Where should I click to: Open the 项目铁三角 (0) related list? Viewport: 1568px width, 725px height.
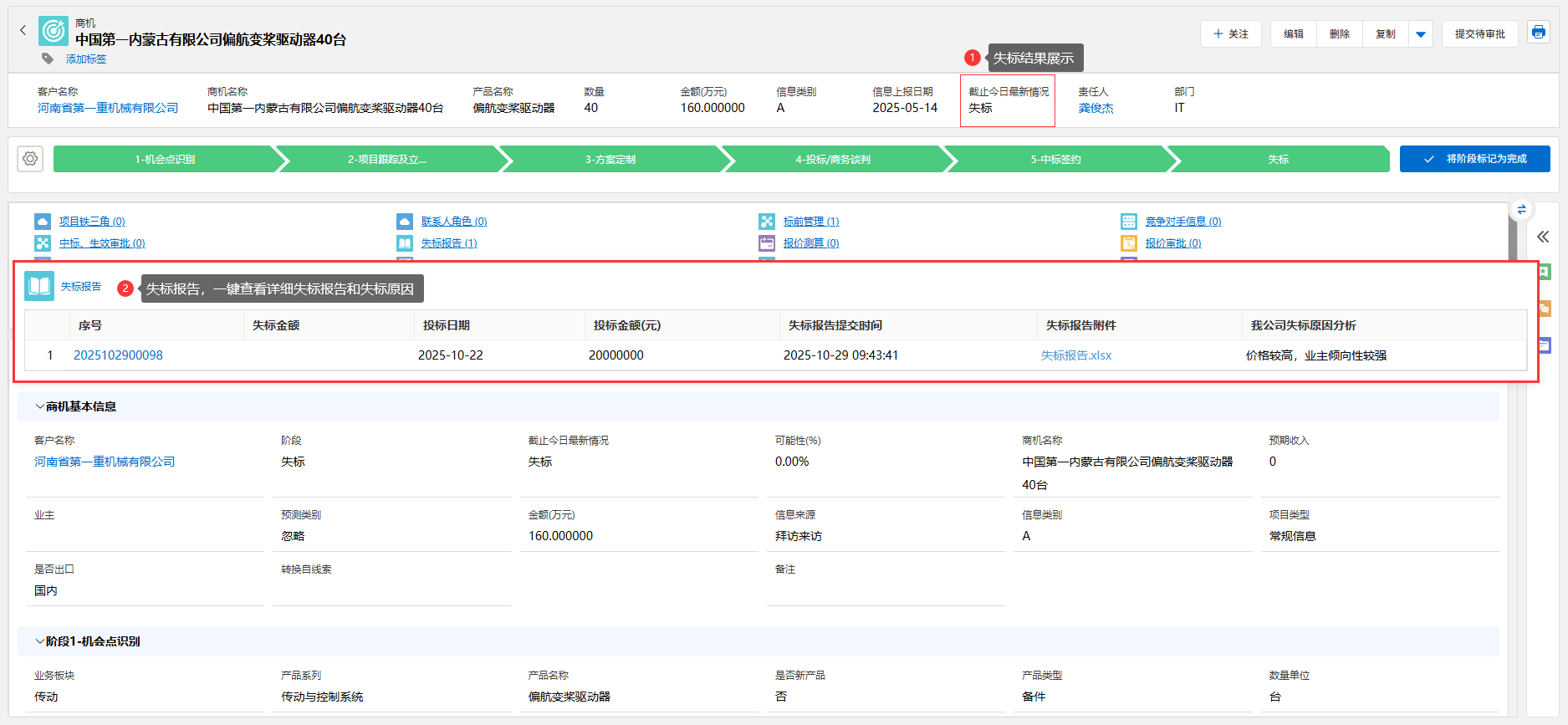click(92, 222)
